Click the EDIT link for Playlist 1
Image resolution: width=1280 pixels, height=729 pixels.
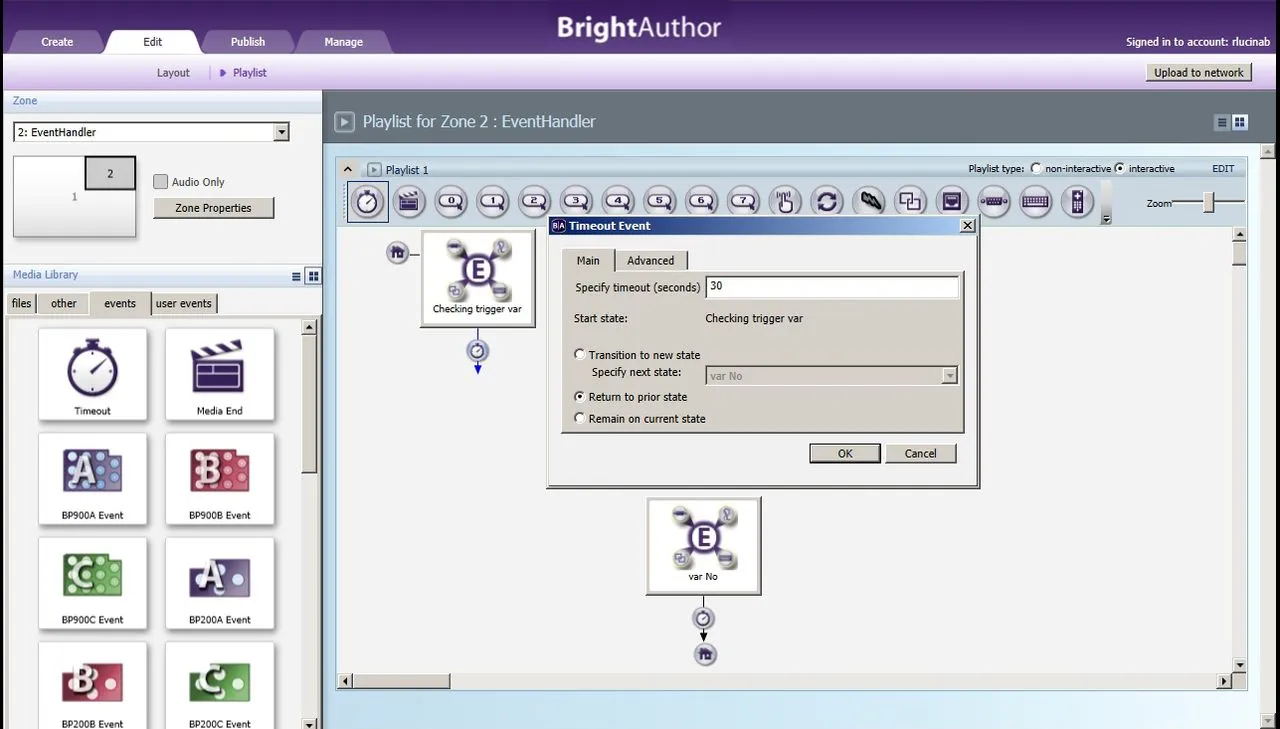[1223, 169]
